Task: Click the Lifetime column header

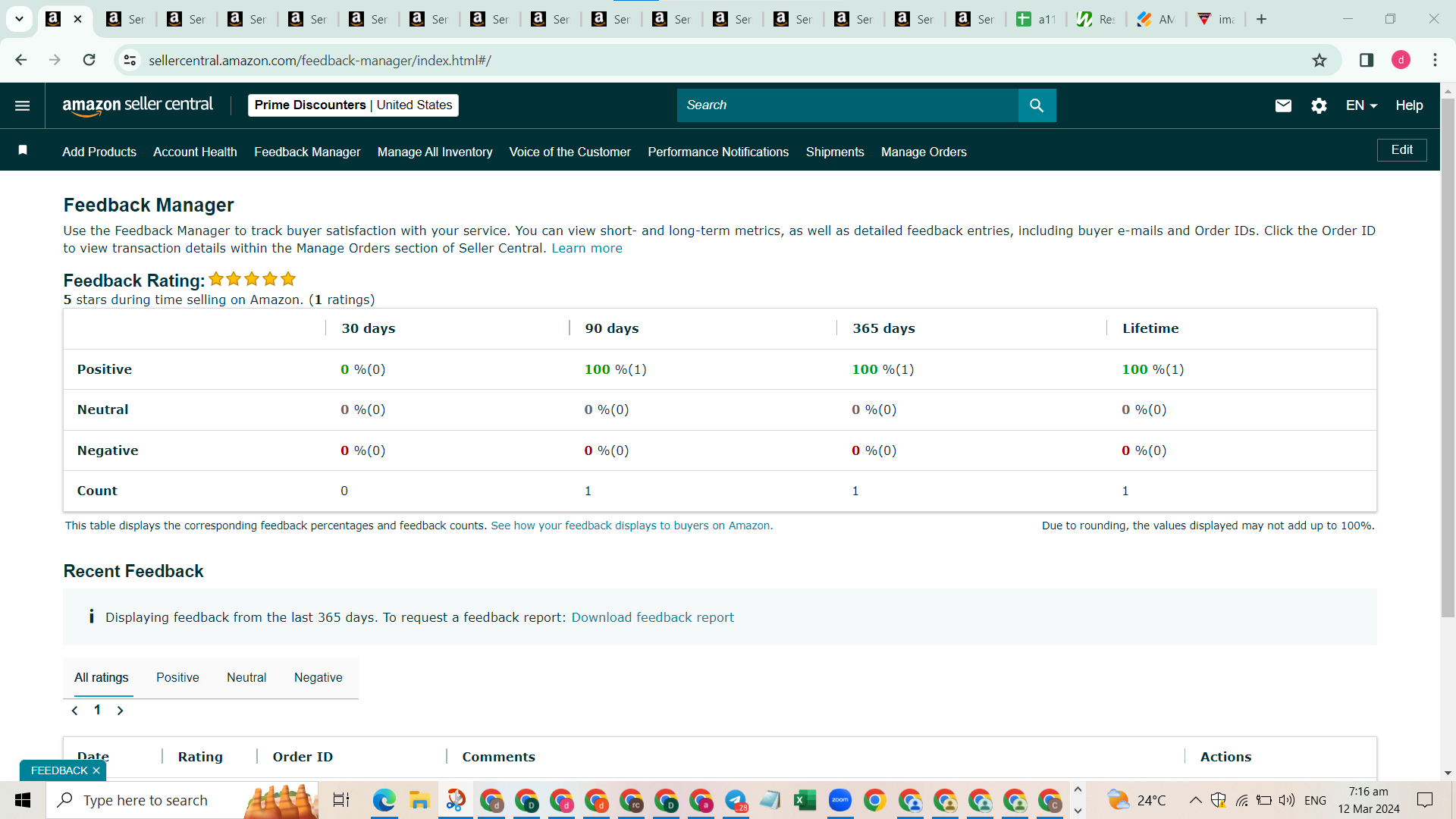Action: 1150,328
